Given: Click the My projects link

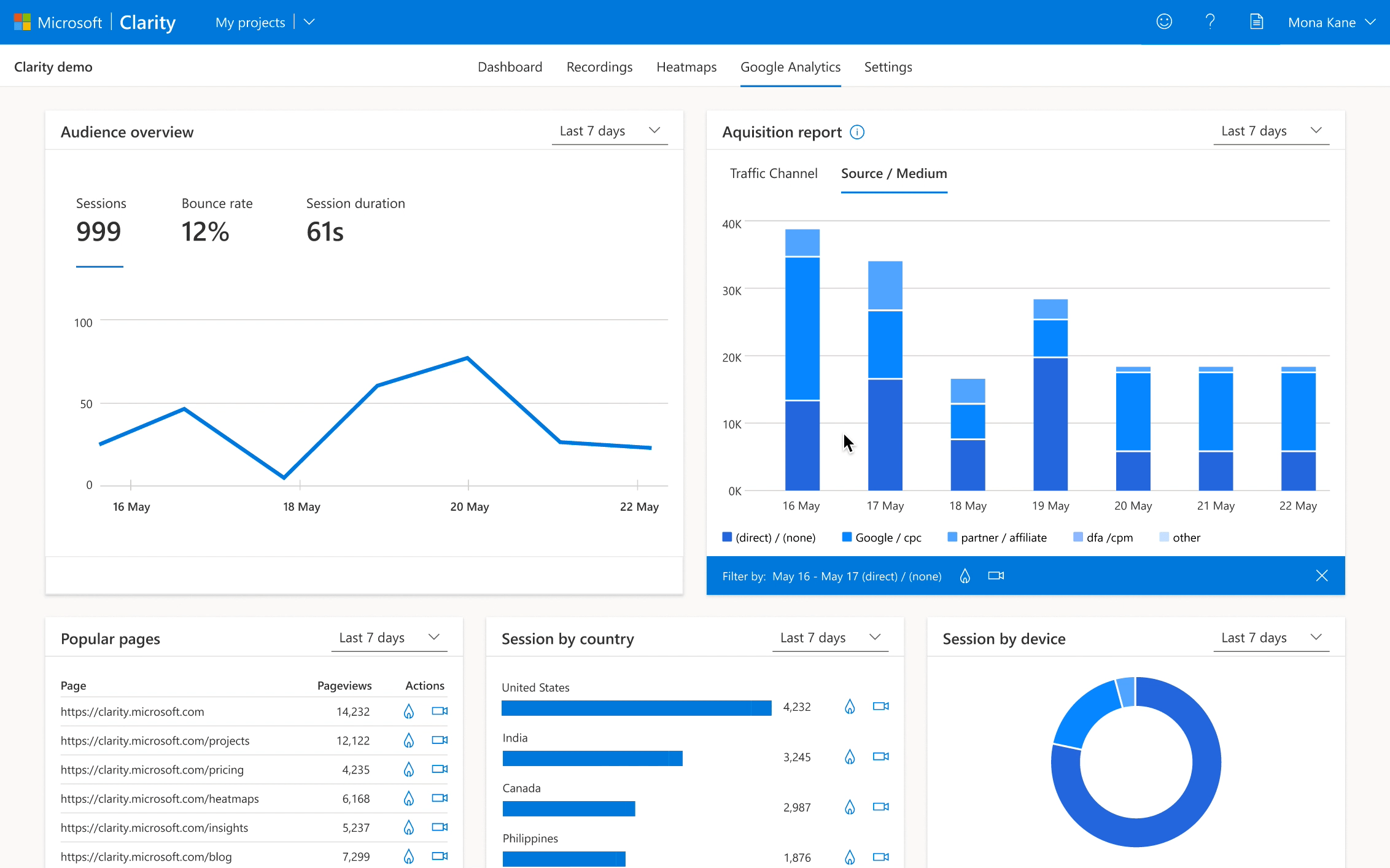Looking at the screenshot, I should tap(250, 23).
